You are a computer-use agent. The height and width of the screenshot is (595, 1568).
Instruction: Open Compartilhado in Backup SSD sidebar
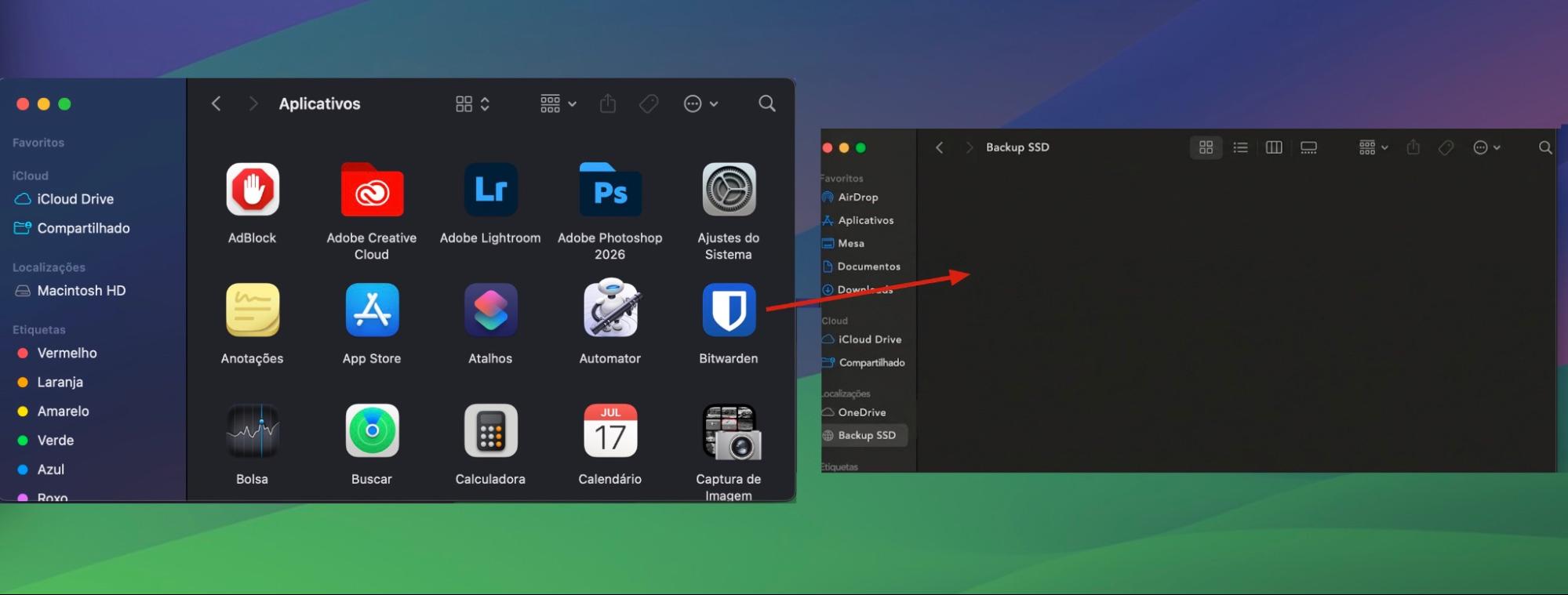pyautogui.click(x=863, y=362)
